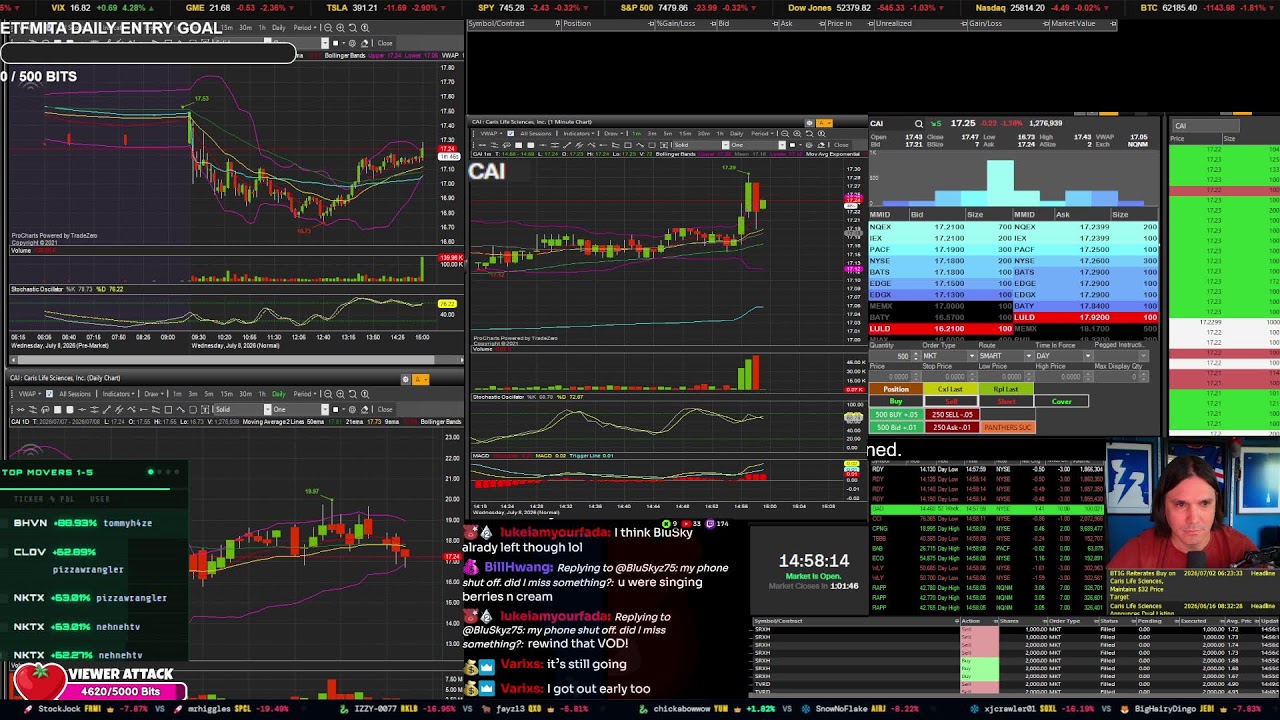Zoom in on the 1 Minute Chart
The image size is (1280, 720).
pyautogui.click(x=797, y=134)
